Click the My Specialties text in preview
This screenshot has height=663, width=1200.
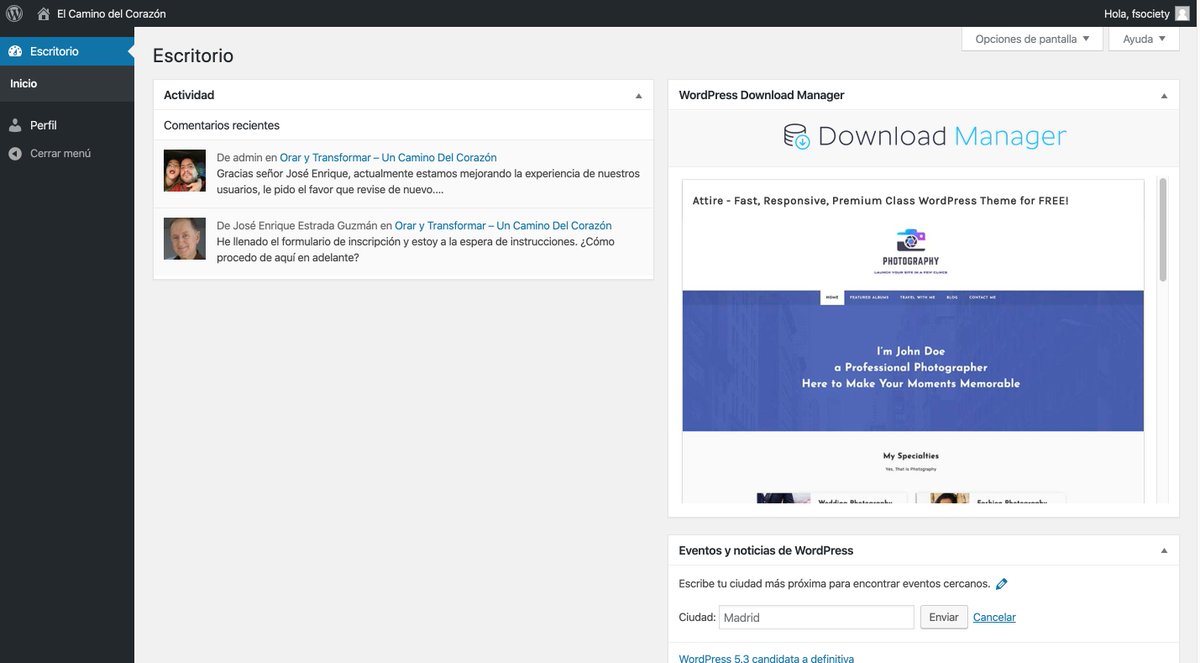click(911, 456)
